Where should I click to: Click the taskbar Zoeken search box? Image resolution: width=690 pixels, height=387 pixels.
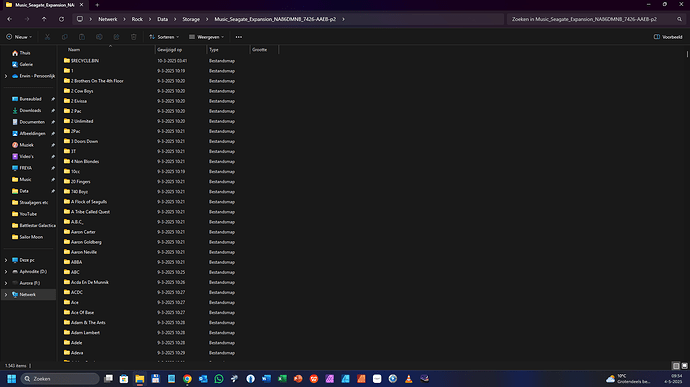(60, 379)
